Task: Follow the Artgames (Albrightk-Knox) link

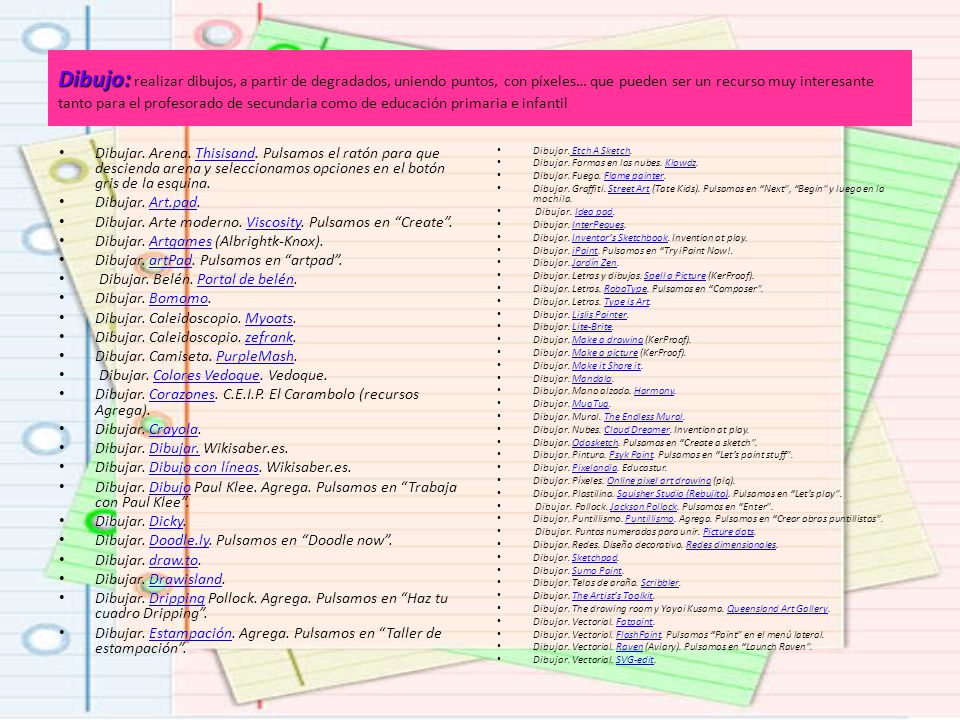Action: [x=180, y=241]
